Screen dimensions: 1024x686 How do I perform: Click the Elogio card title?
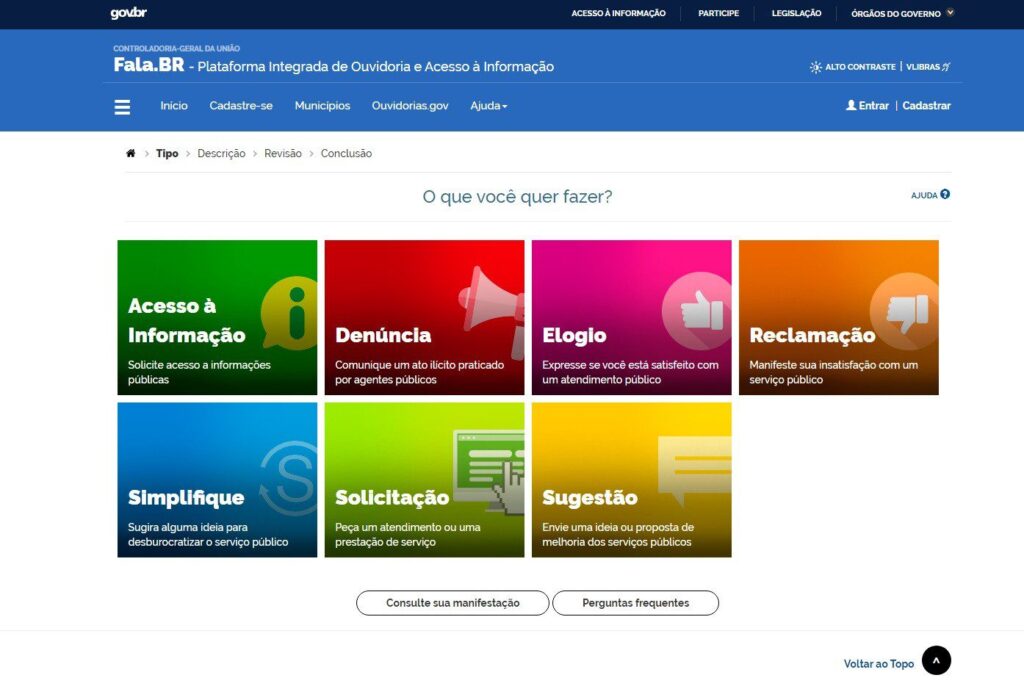pyautogui.click(x=574, y=335)
